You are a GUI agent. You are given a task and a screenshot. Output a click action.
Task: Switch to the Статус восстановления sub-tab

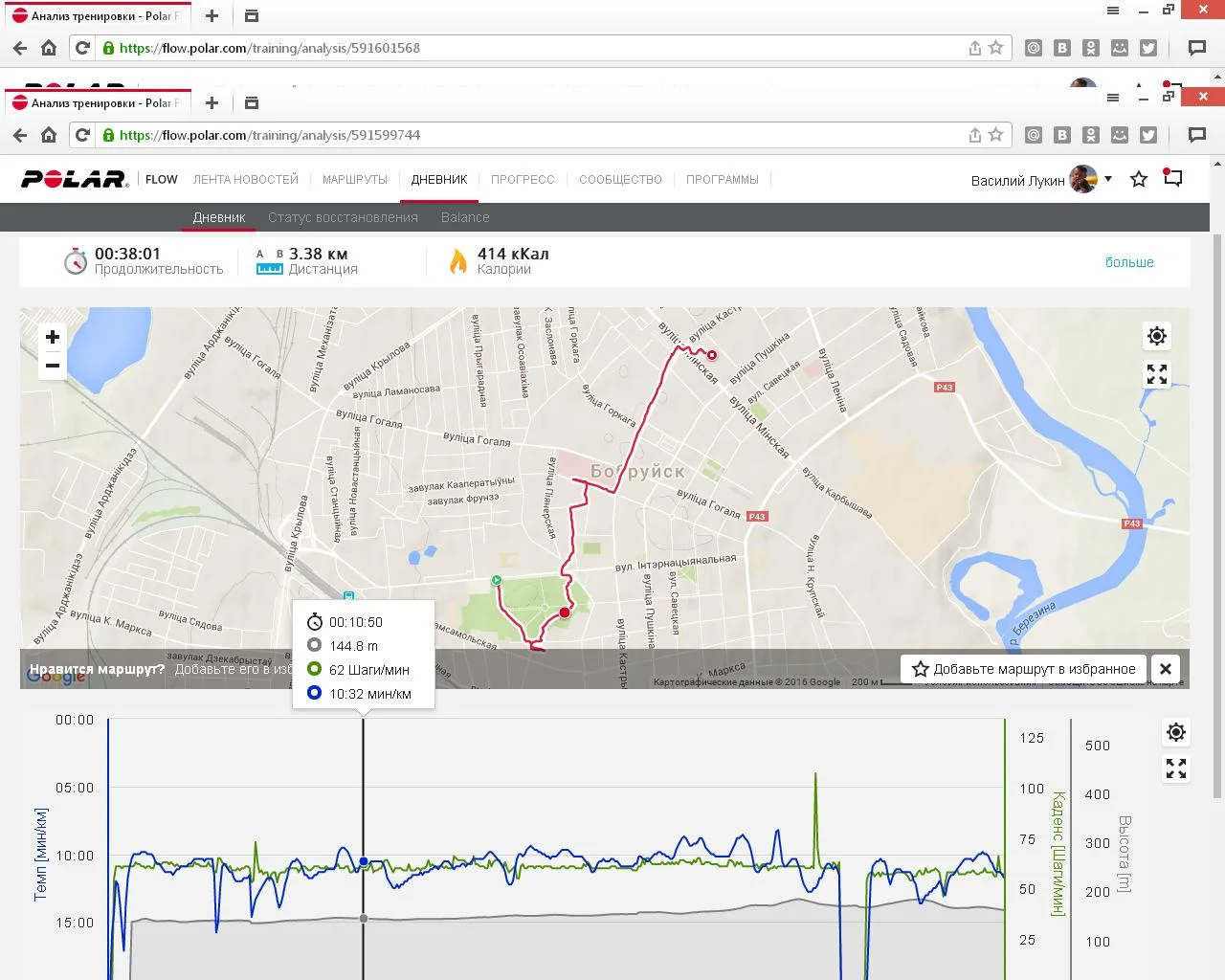coord(343,217)
